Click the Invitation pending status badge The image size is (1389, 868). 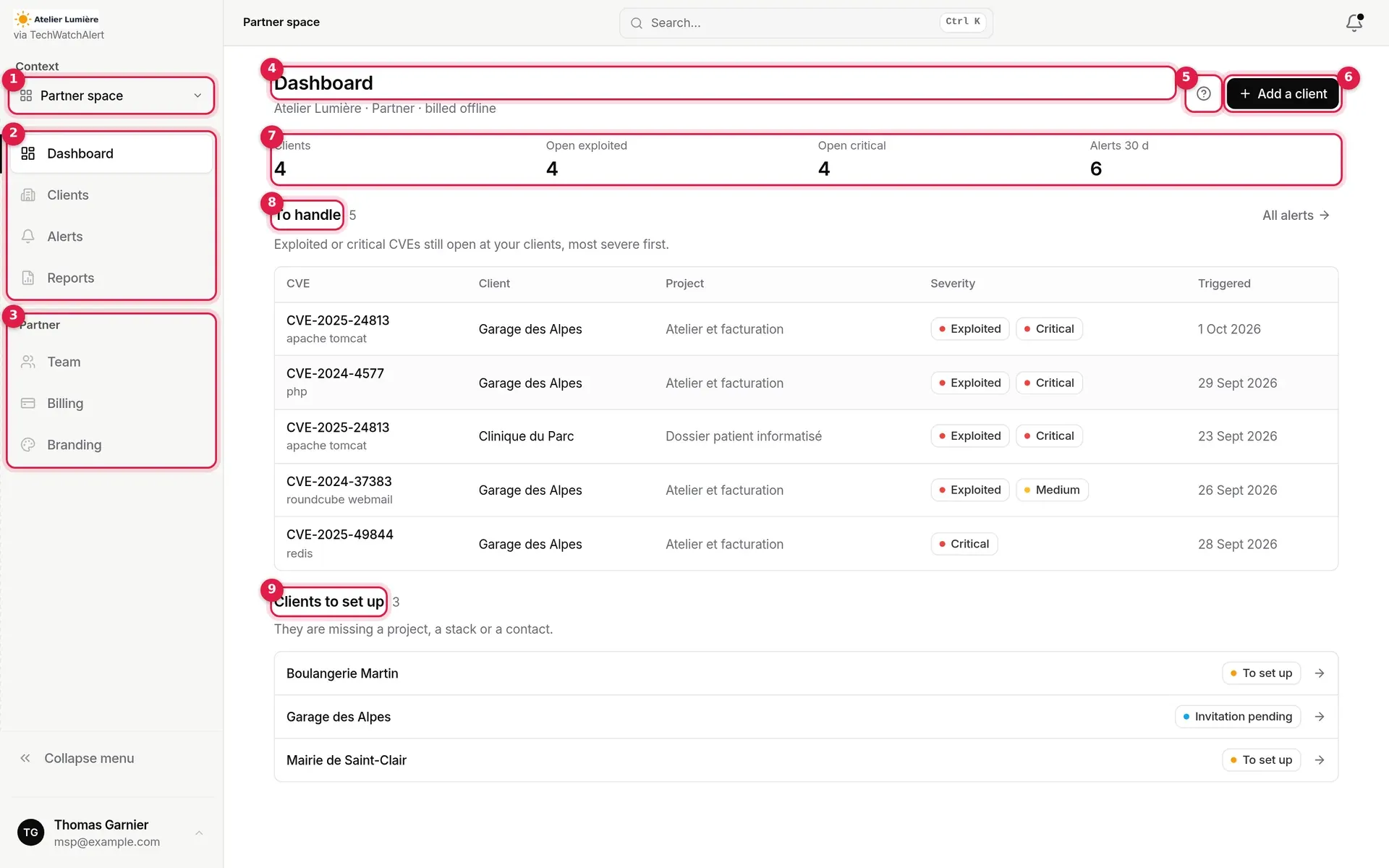[x=1238, y=717]
